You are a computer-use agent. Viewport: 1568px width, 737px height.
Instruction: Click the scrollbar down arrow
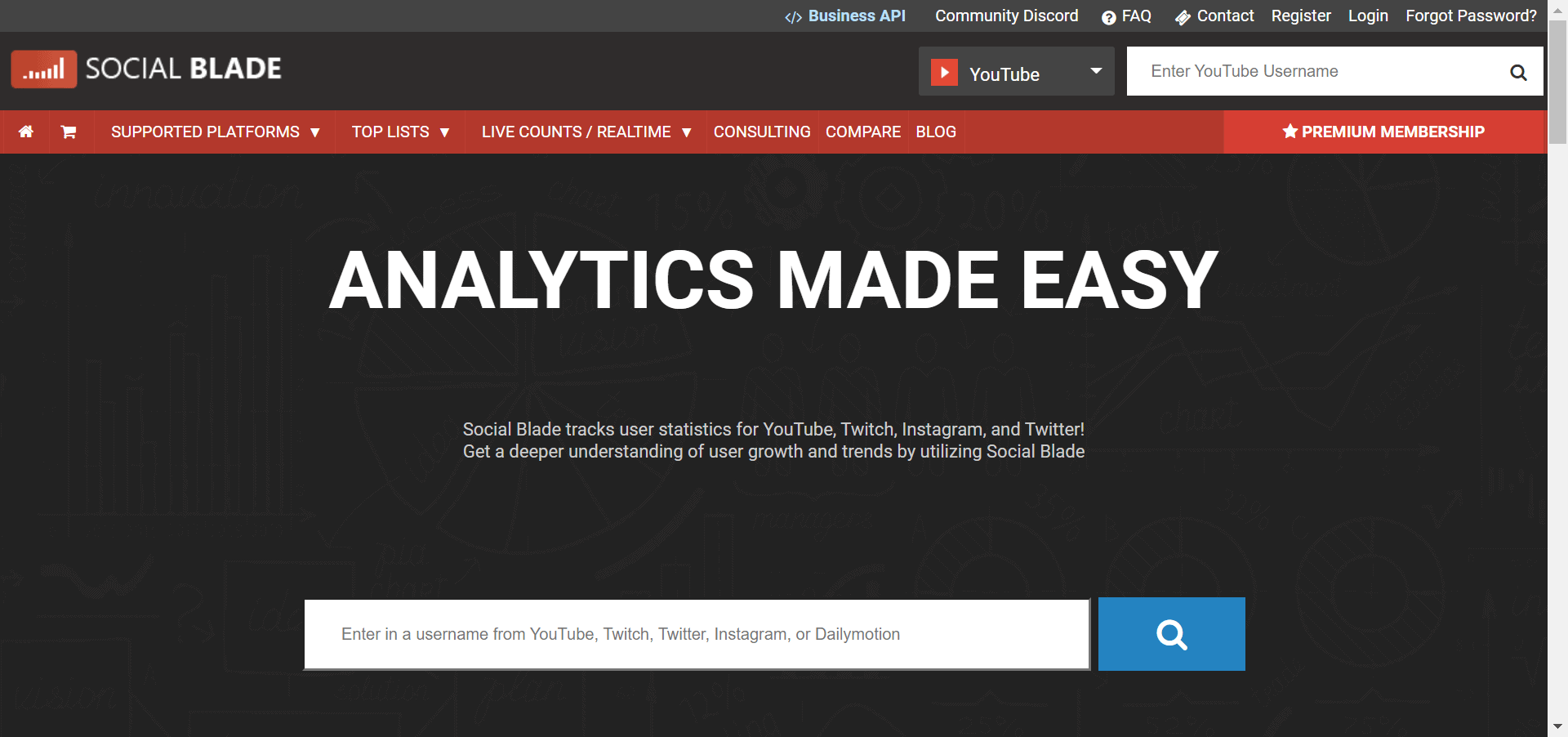[1557, 726]
